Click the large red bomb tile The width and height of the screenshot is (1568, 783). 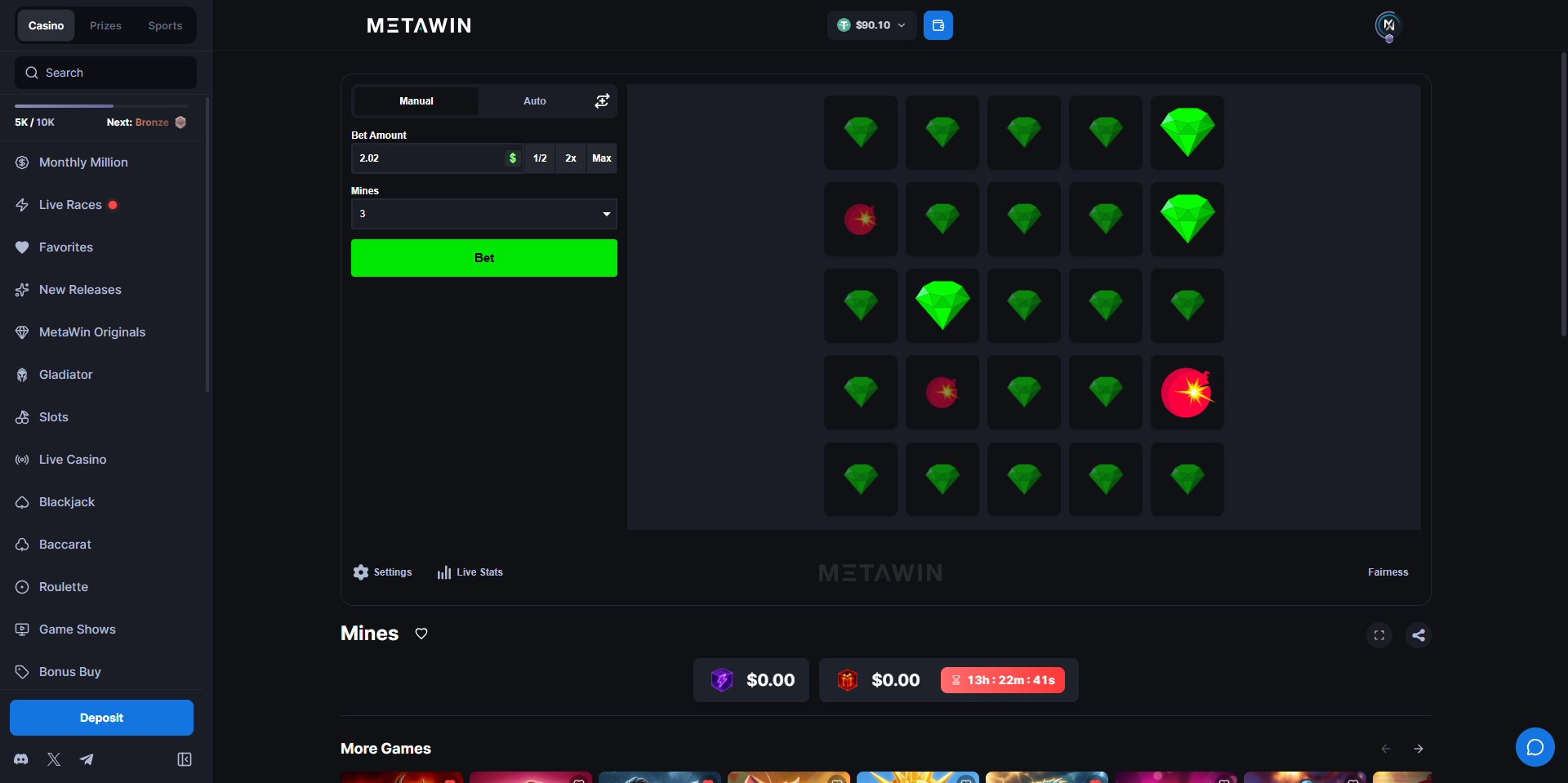point(1187,393)
